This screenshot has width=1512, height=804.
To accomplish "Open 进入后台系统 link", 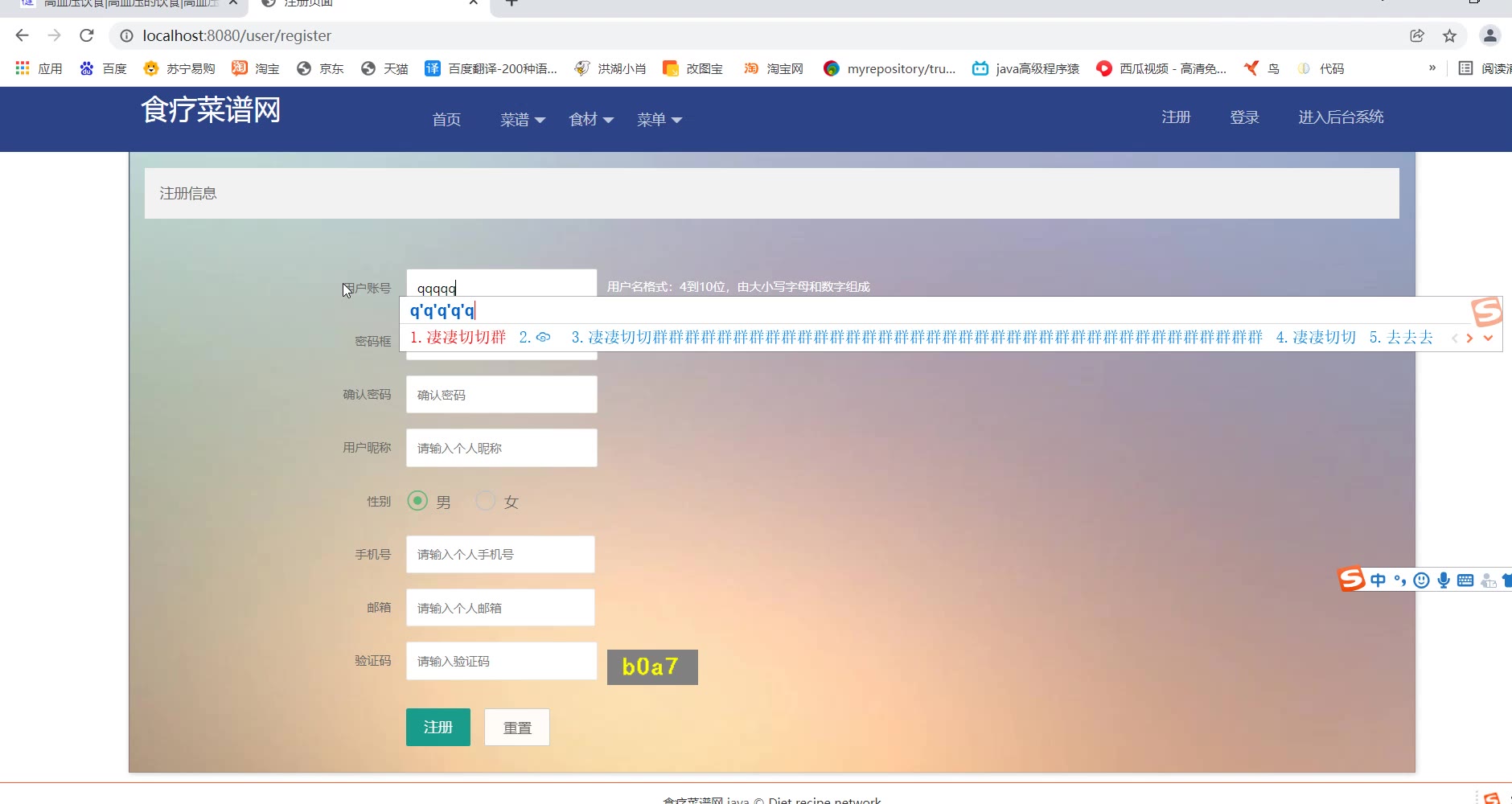I will tap(1341, 117).
